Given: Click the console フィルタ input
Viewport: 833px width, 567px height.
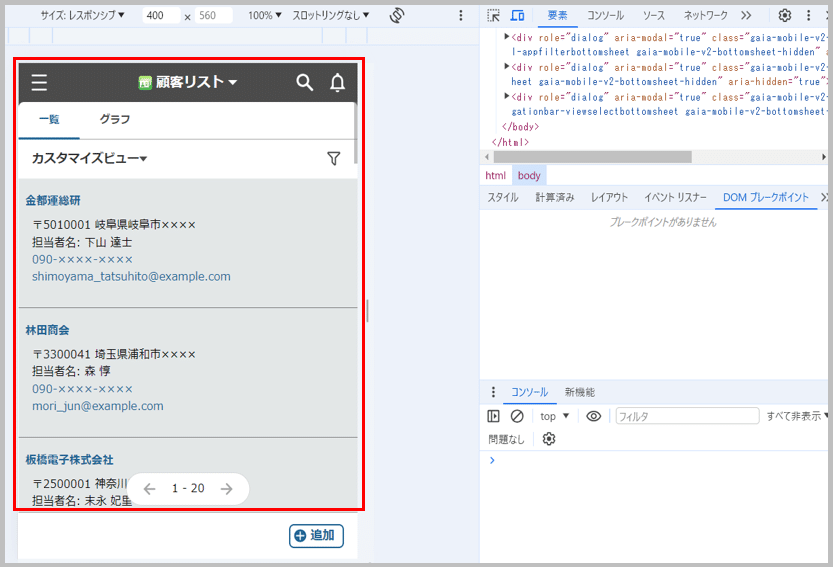Looking at the screenshot, I should click(x=687, y=416).
